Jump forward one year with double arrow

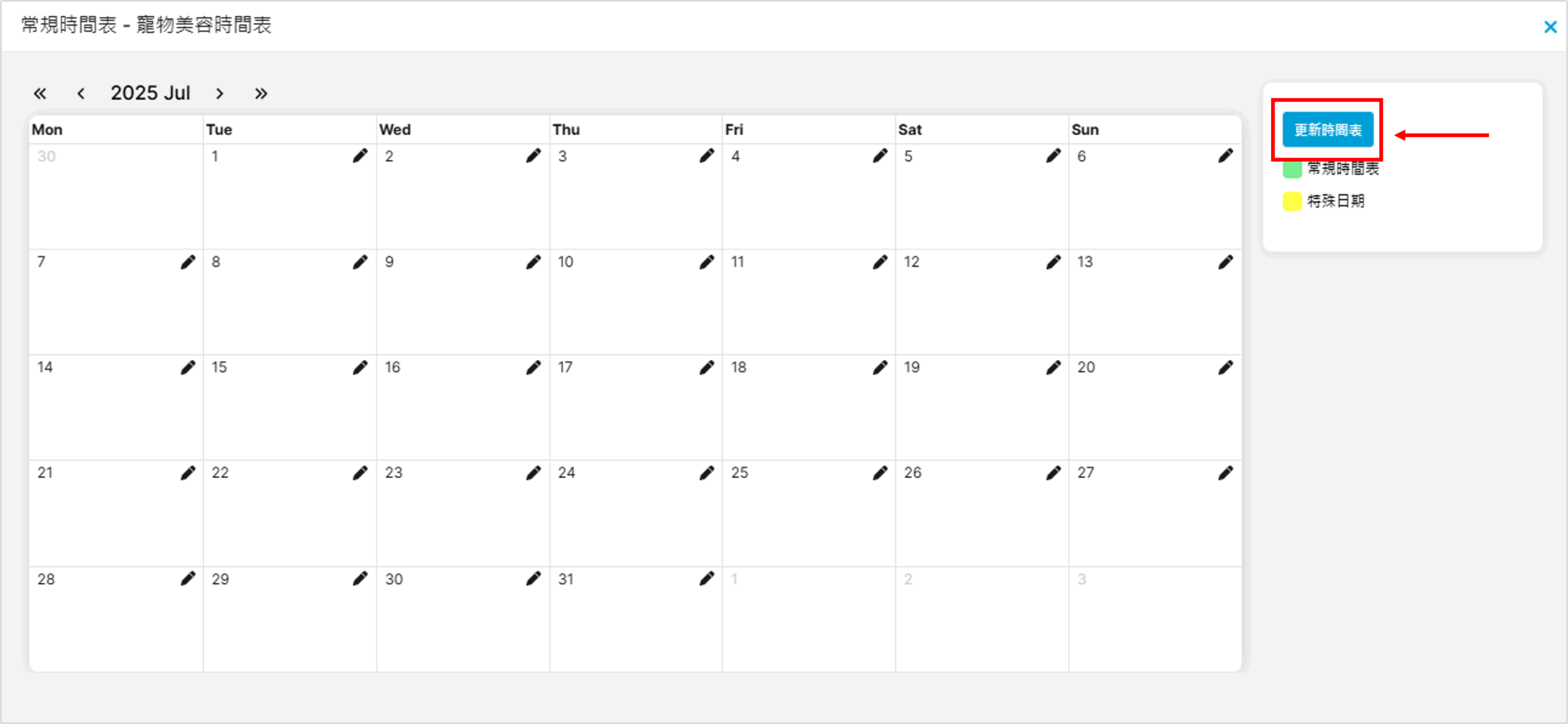(x=261, y=94)
